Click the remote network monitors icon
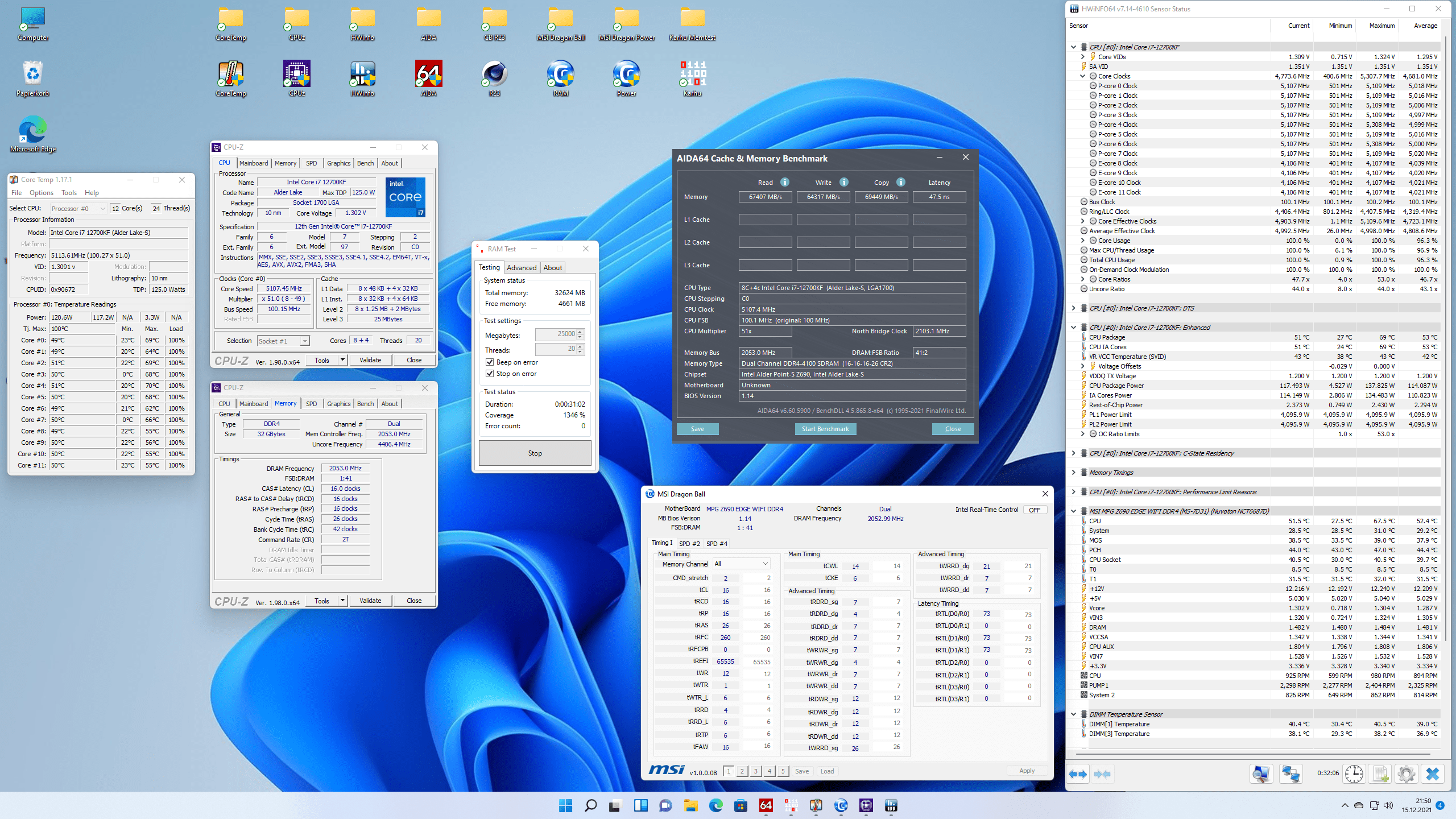This screenshot has width=1456, height=819. [1290, 774]
